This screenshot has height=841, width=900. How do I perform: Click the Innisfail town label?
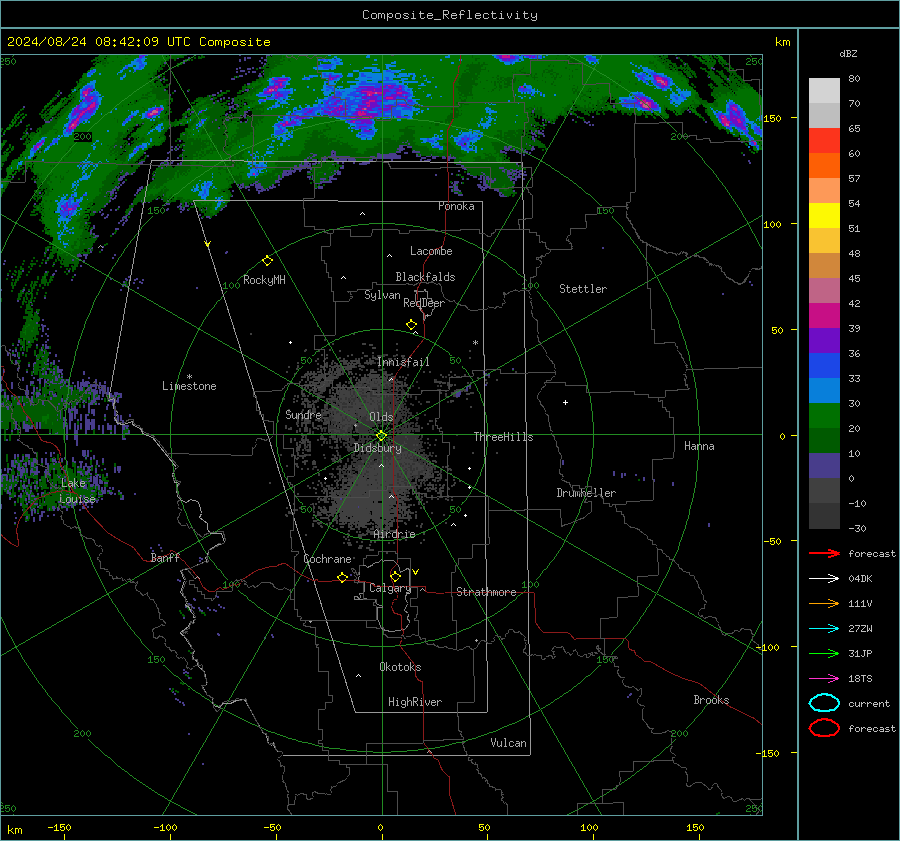[403, 362]
